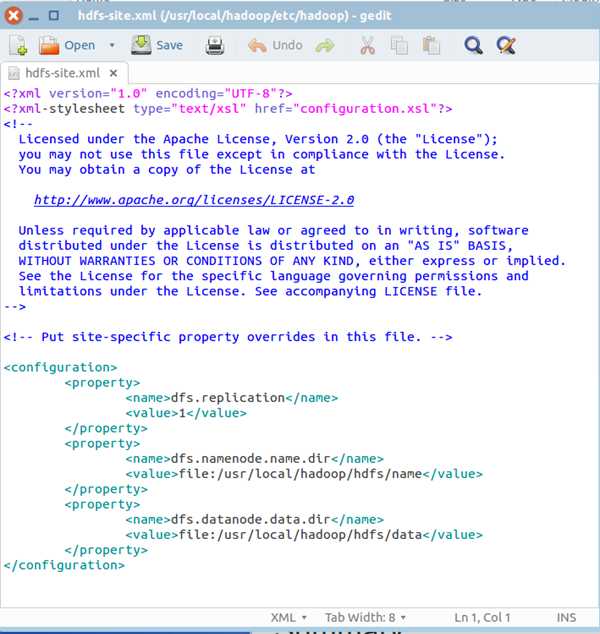600x634 pixels.
Task: Save the hdfs-site.xml file
Action: (157, 45)
